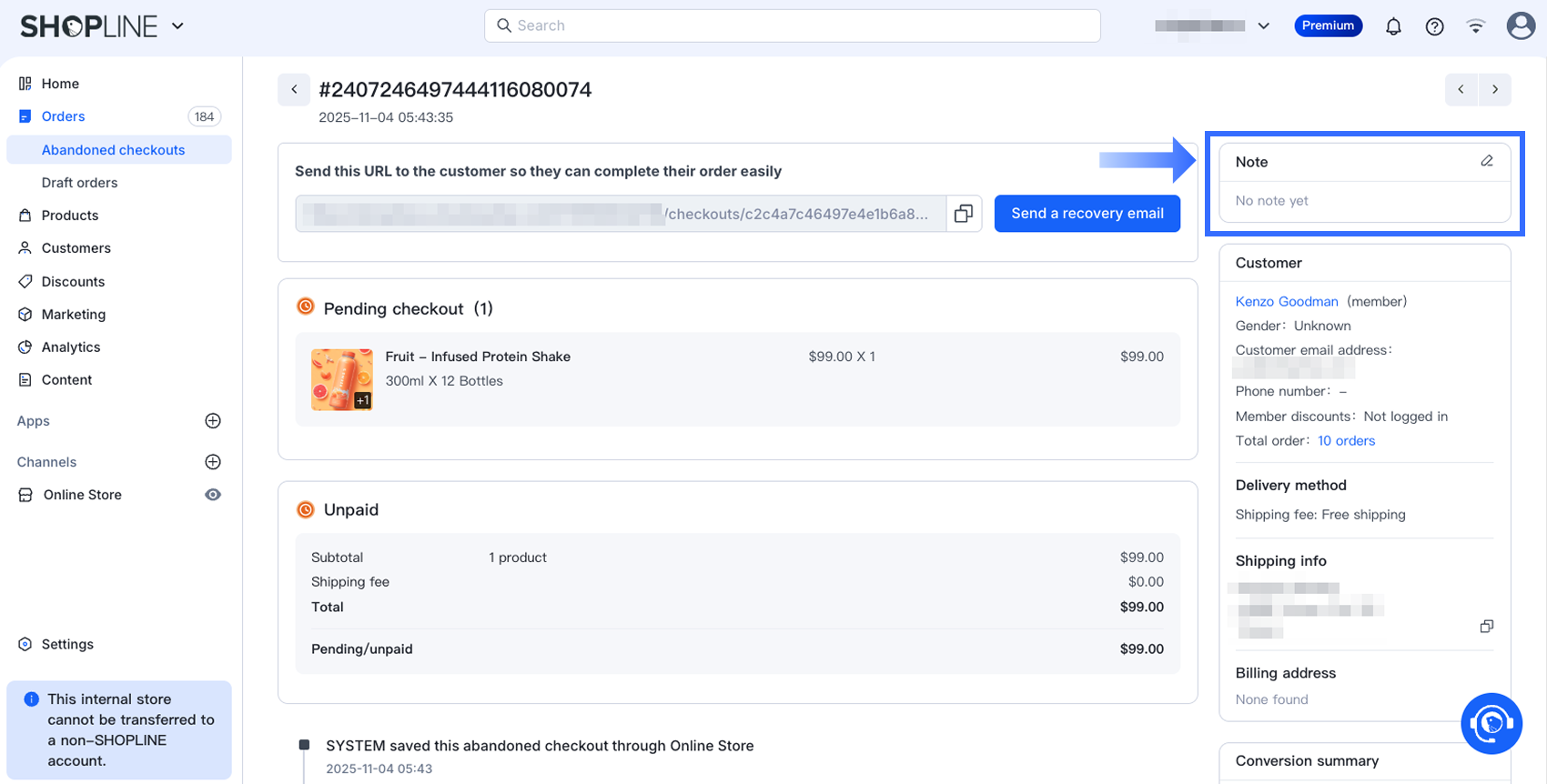Add a new app with the plus icon

(x=213, y=421)
